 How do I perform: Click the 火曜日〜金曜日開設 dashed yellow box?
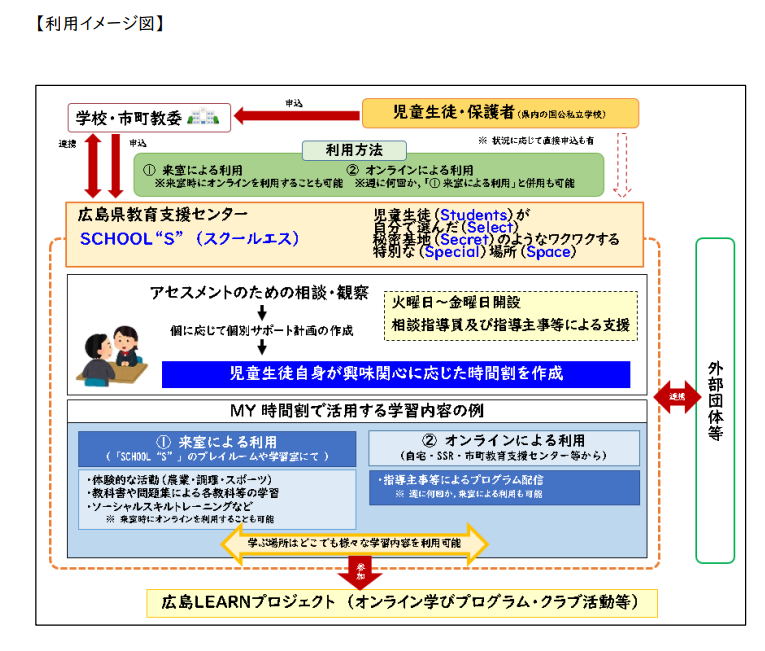pyautogui.click(x=510, y=312)
